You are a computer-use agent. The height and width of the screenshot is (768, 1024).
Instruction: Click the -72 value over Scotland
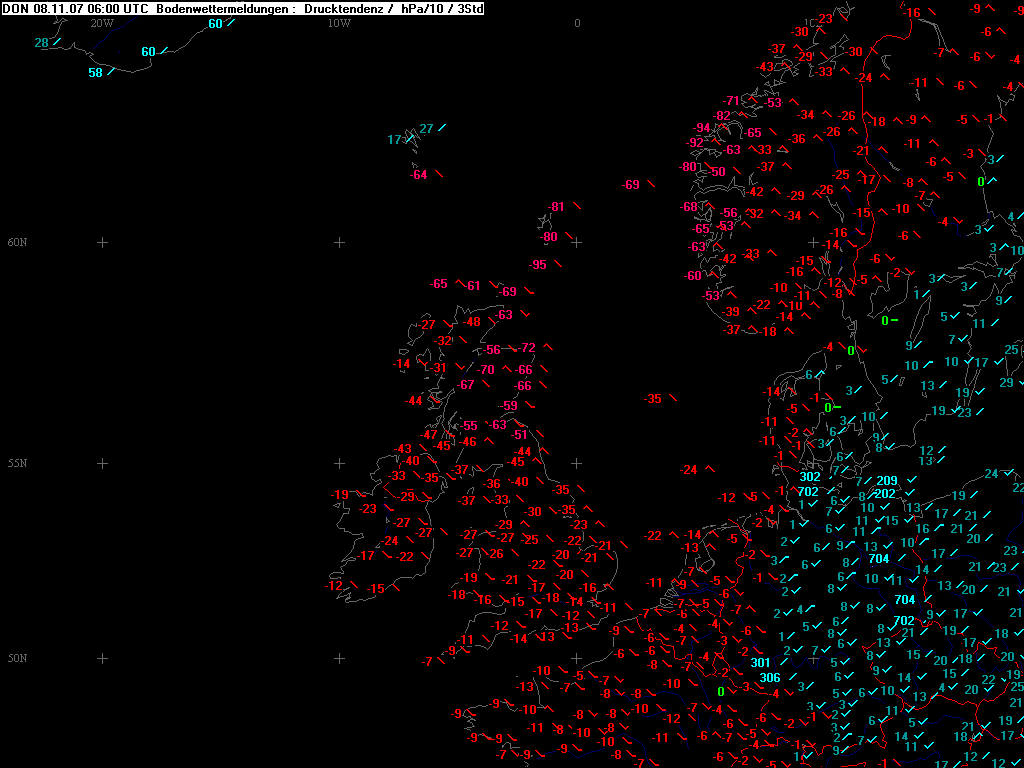pos(527,348)
